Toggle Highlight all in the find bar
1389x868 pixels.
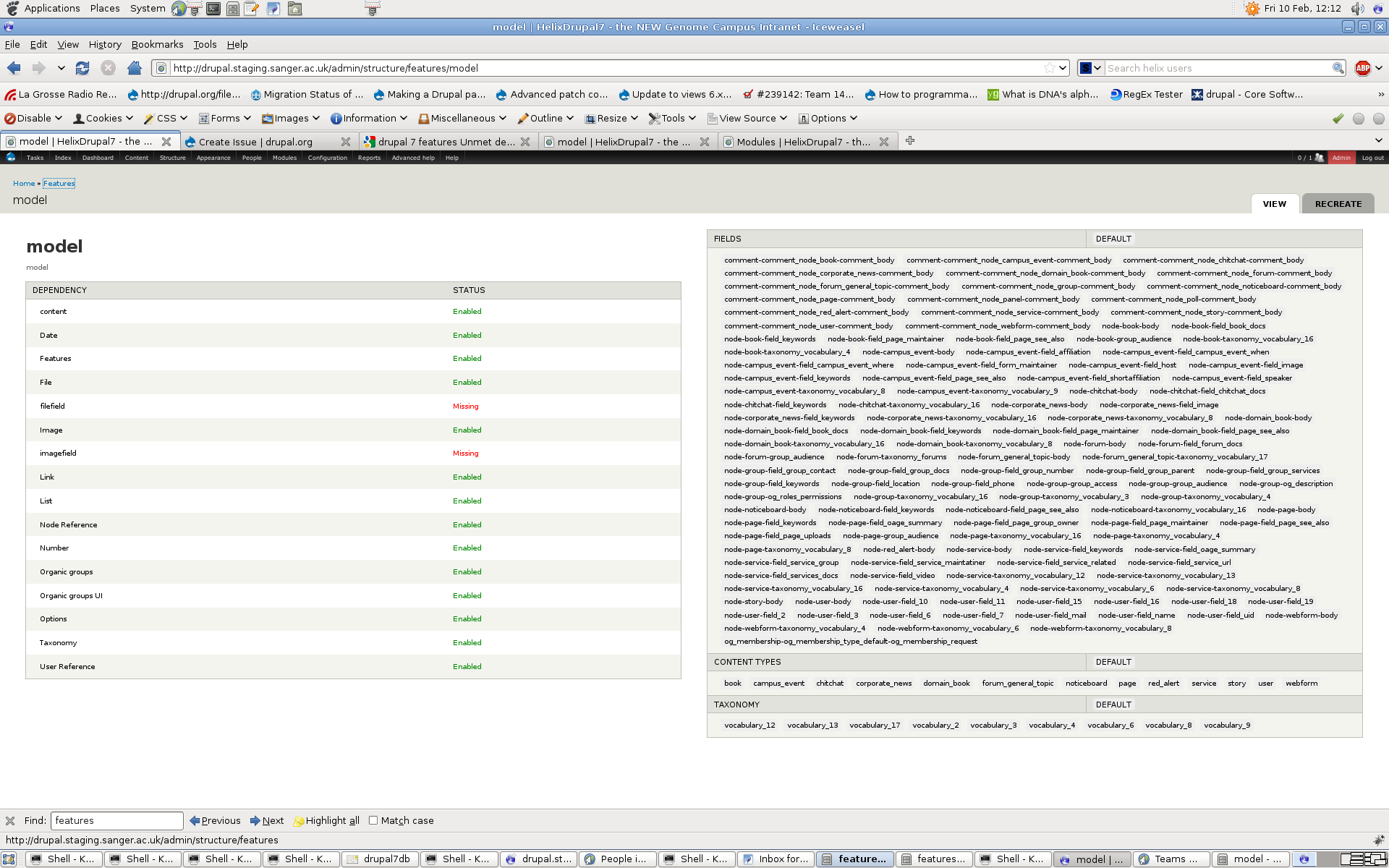(326, 820)
